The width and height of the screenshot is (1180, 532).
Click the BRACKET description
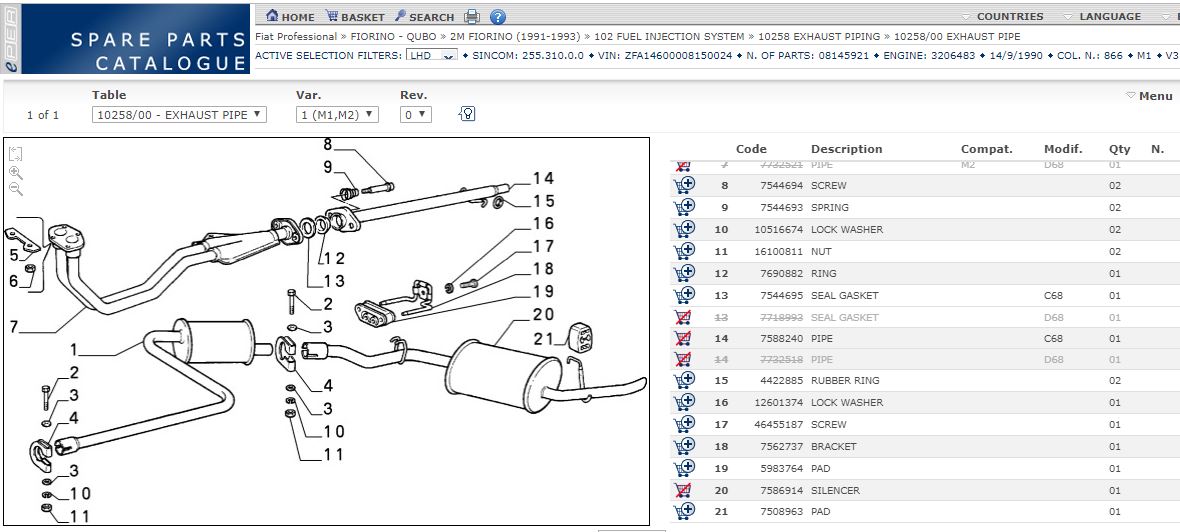834,446
